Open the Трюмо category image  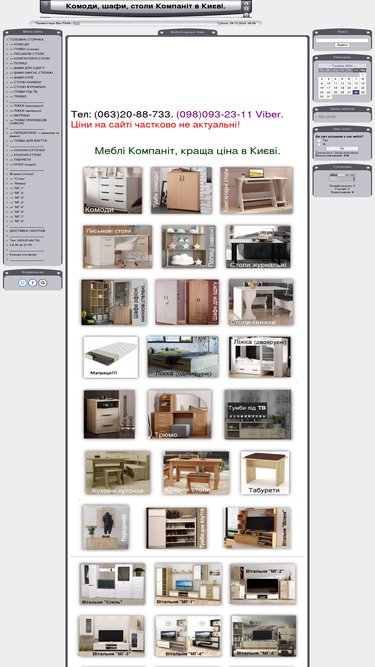pos(179,414)
